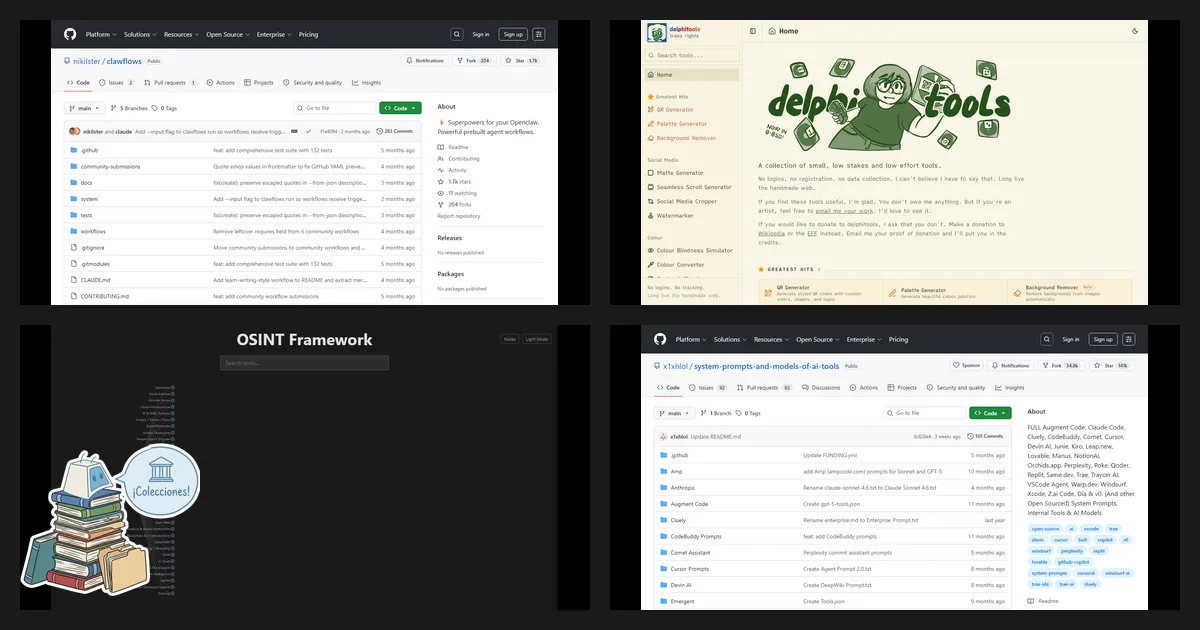Open Social Media Cropper tool
The image size is (1200, 630).
pyautogui.click(x=686, y=201)
